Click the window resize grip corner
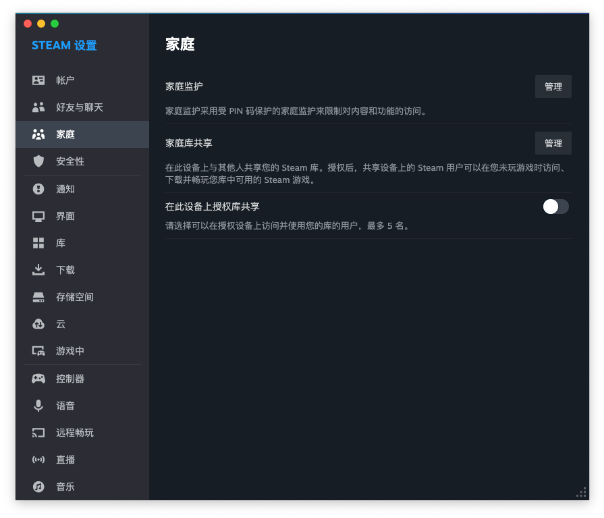The image size is (604, 518). click(x=581, y=493)
